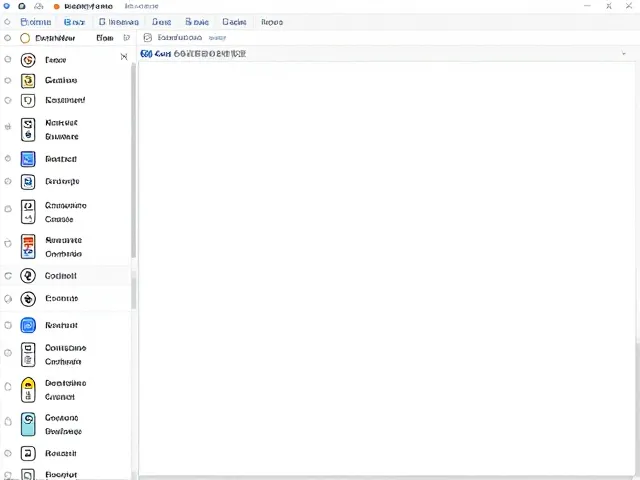Toggle radio beside the yellow capsule icon
Image resolution: width=640 pixels, height=480 pixels.
click(x=8, y=387)
